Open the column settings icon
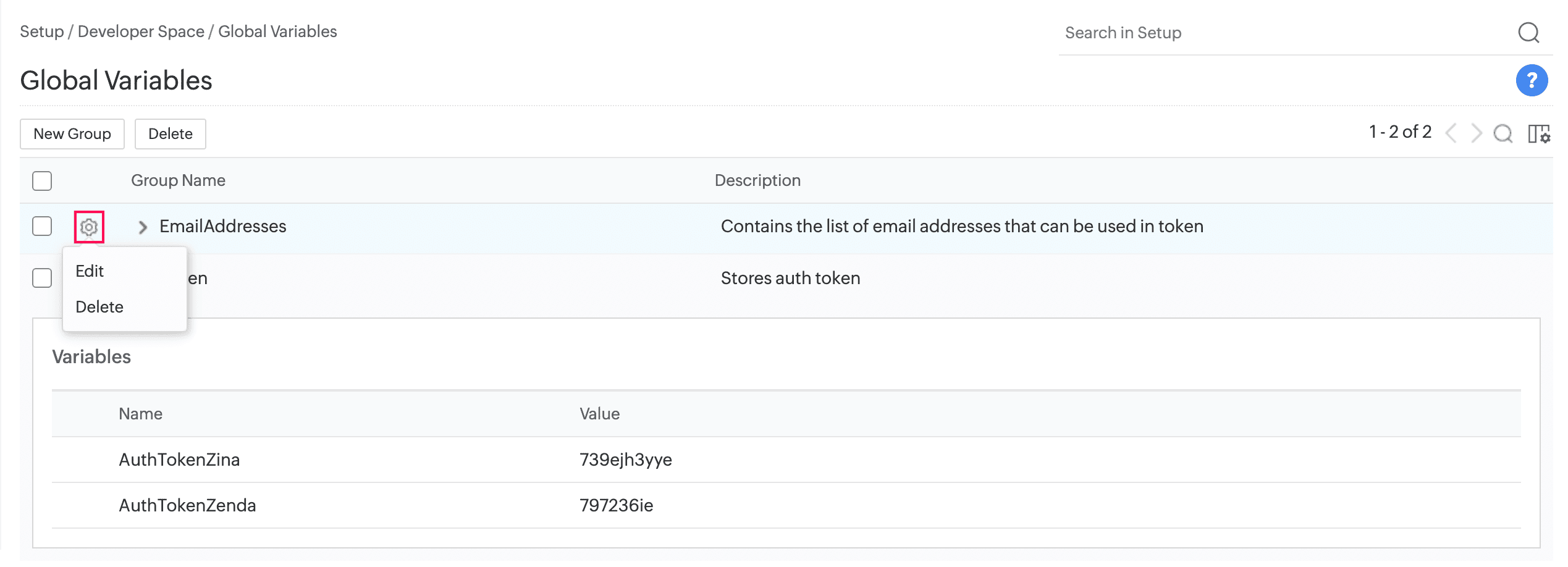Screen dimensions: 1568x567 [x=1538, y=133]
